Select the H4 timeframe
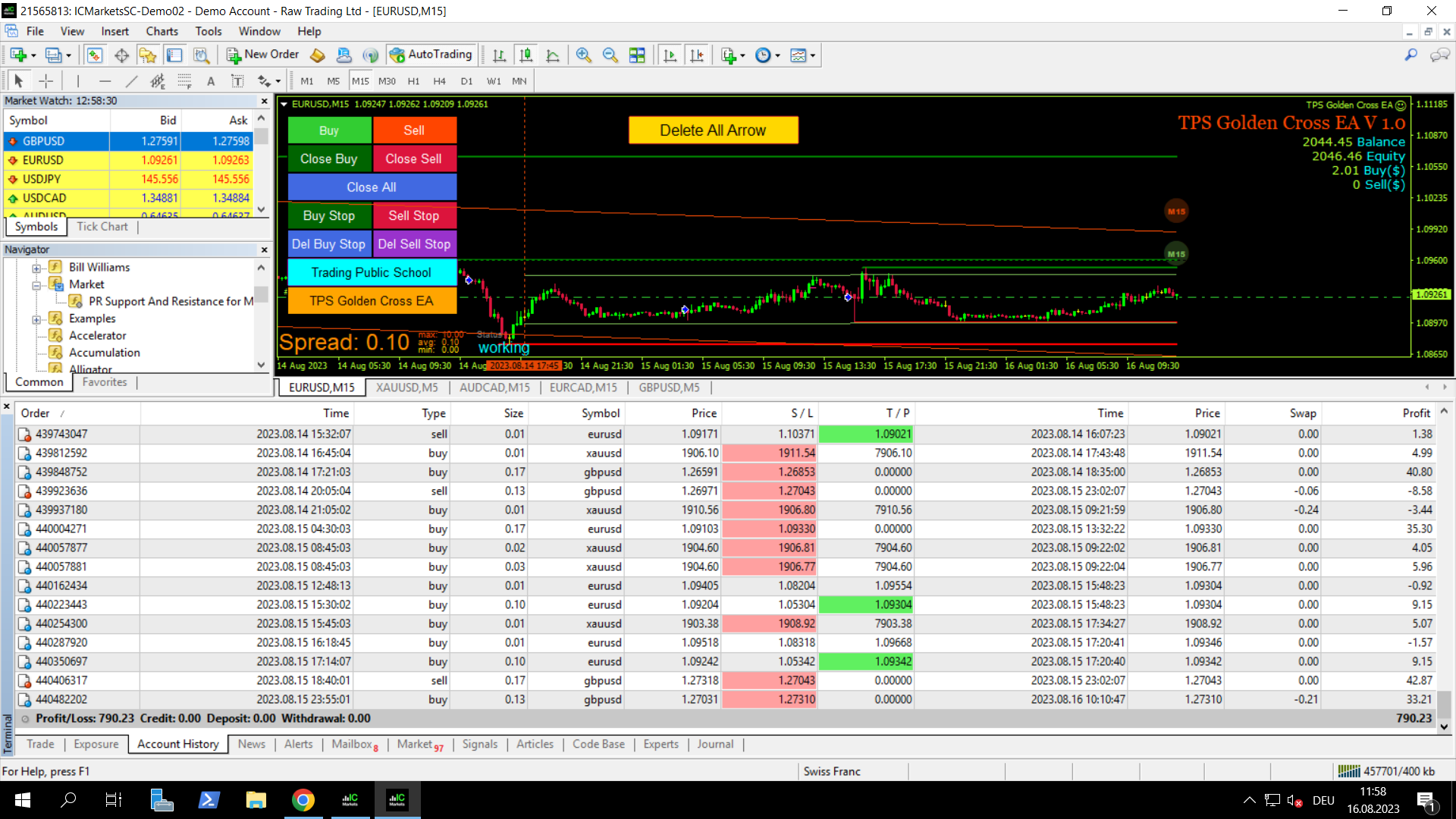The width and height of the screenshot is (1456, 819). tap(439, 81)
